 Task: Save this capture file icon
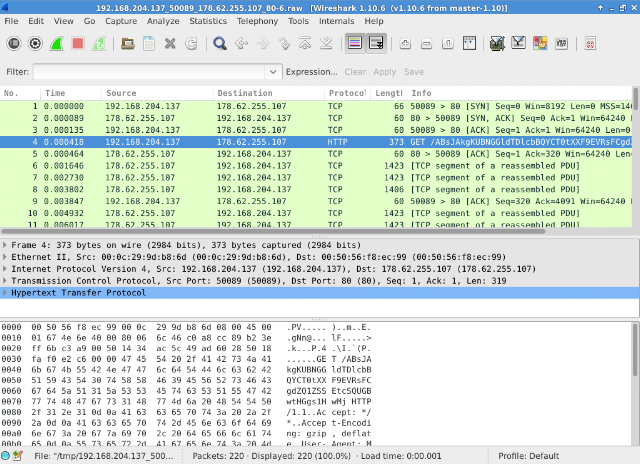[x=149, y=43]
